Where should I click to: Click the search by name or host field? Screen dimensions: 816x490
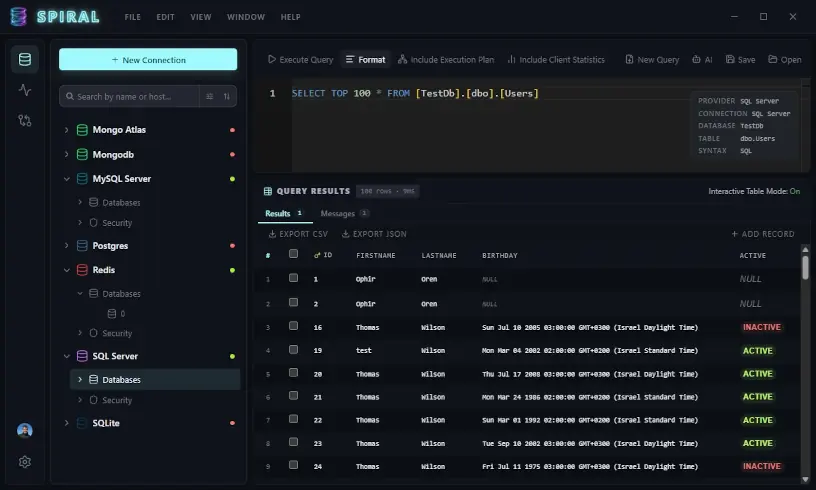[130, 96]
